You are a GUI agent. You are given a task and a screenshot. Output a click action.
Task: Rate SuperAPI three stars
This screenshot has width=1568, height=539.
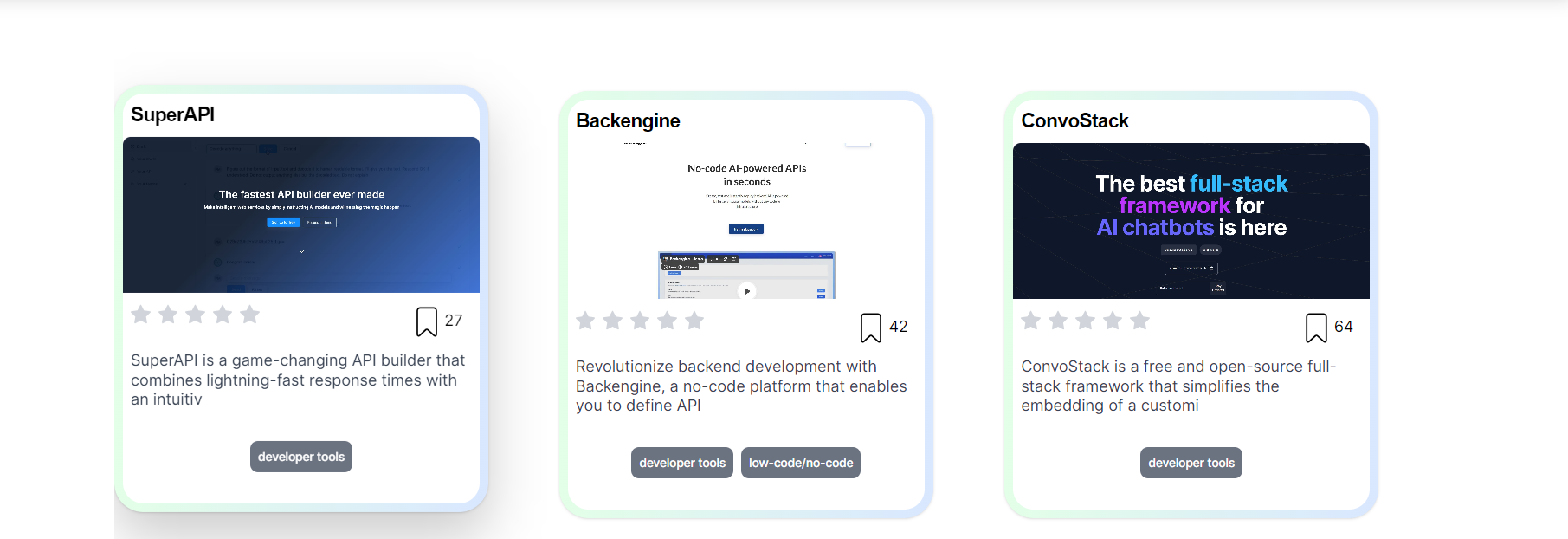196,315
